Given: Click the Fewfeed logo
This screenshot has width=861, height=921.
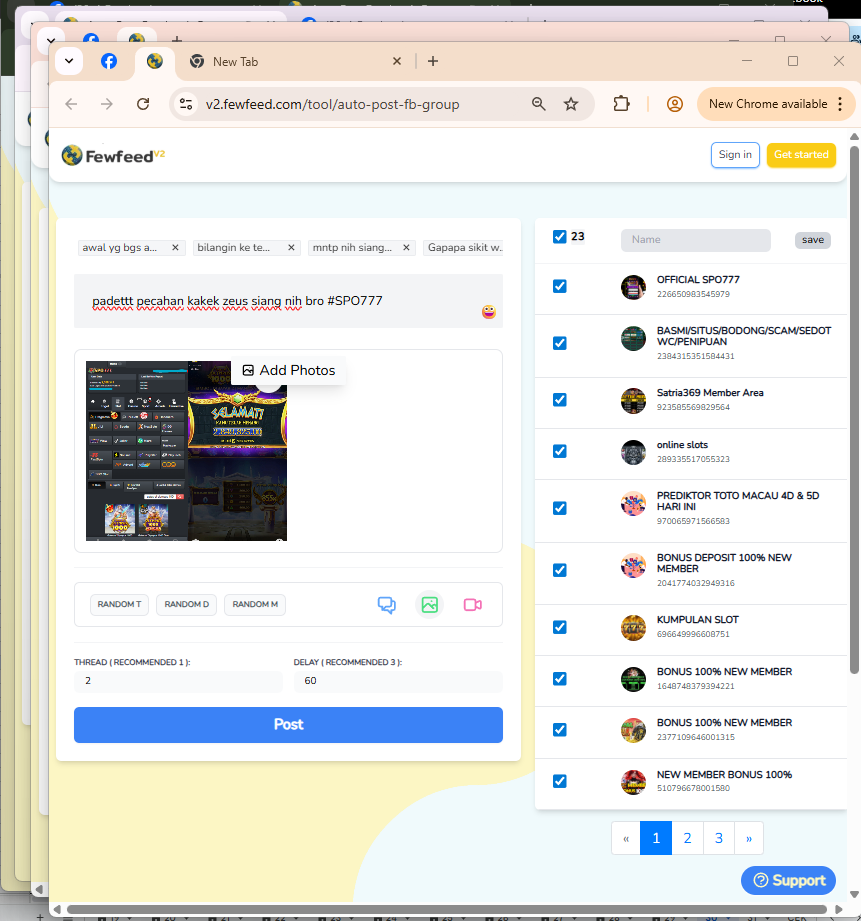Looking at the screenshot, I should coord(113,156).
